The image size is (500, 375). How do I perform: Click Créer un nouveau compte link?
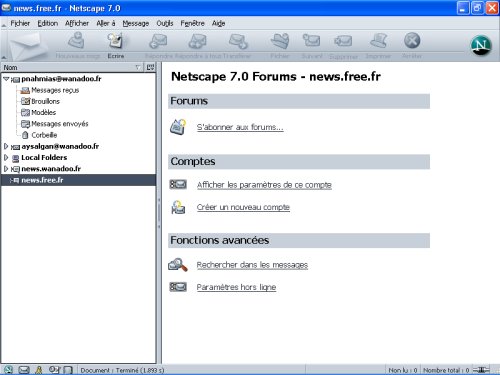[x=243, y=207]
